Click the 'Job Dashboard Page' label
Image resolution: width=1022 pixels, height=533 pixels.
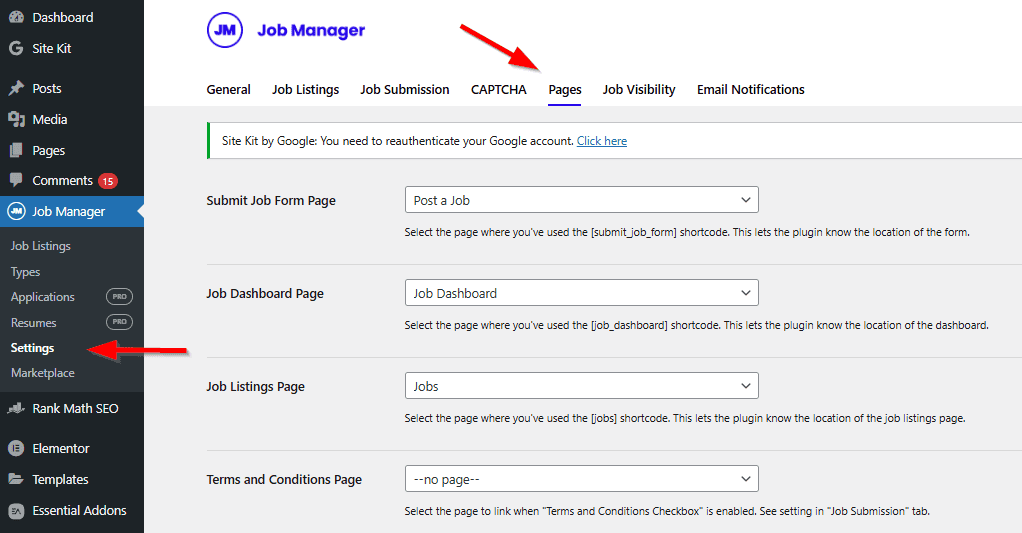coord(265,293)
